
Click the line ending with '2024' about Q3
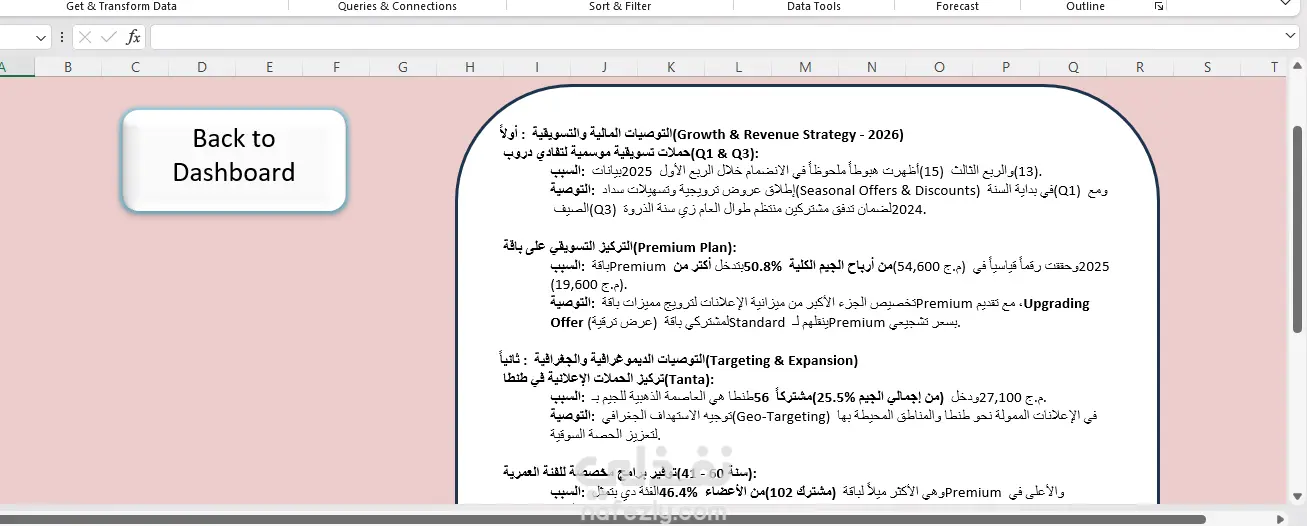click(x=740, y=210)
